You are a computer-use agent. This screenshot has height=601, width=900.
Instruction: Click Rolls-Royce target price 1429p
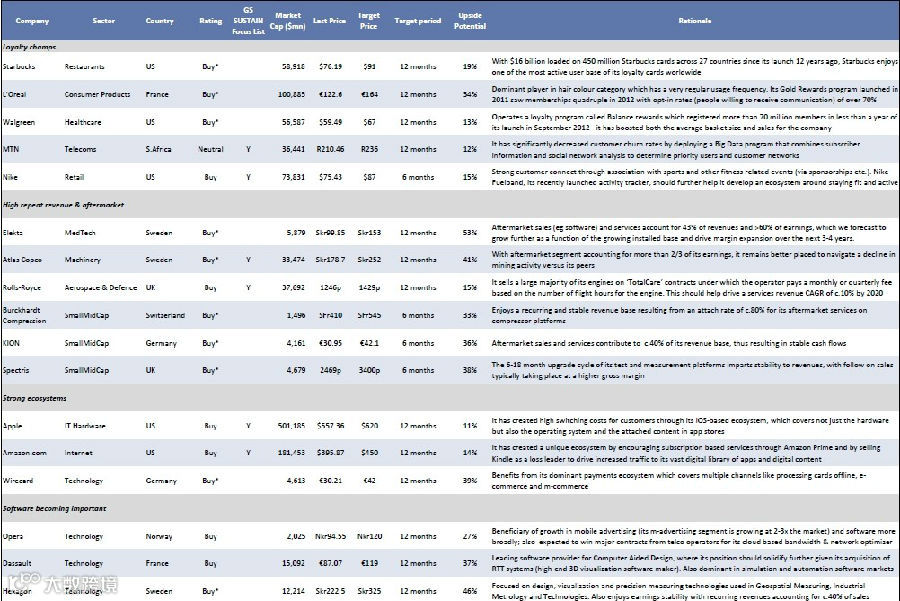pos(369,288)
